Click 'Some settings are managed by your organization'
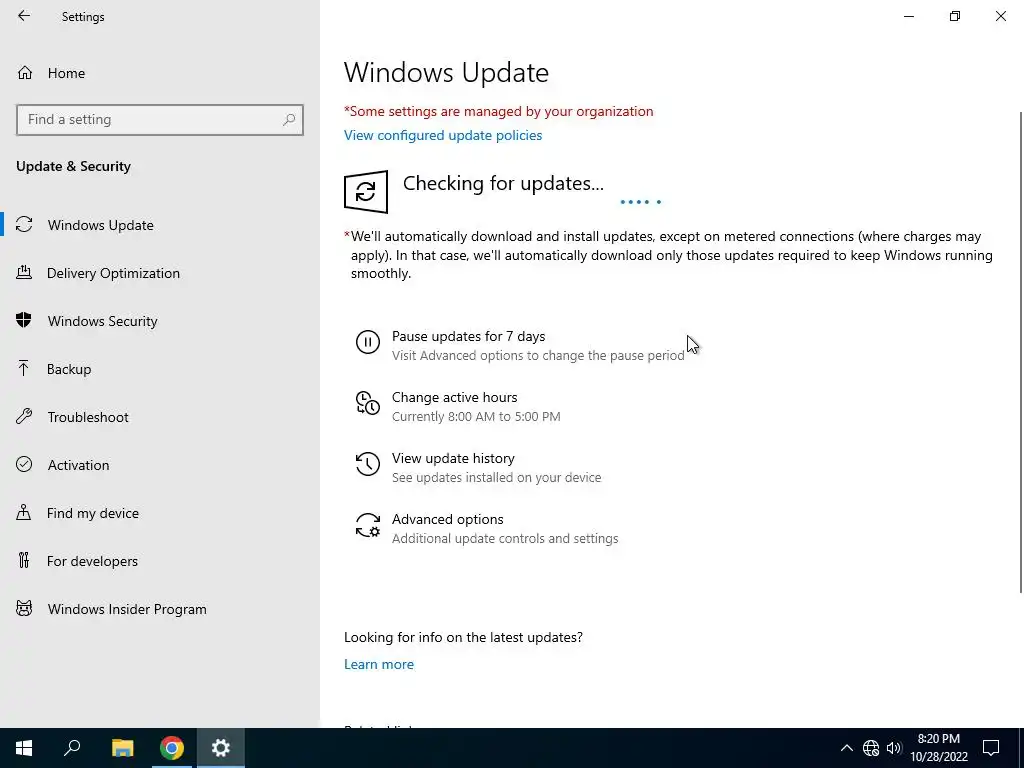This screenshot has width=1024, height=768. click(499, 111)
